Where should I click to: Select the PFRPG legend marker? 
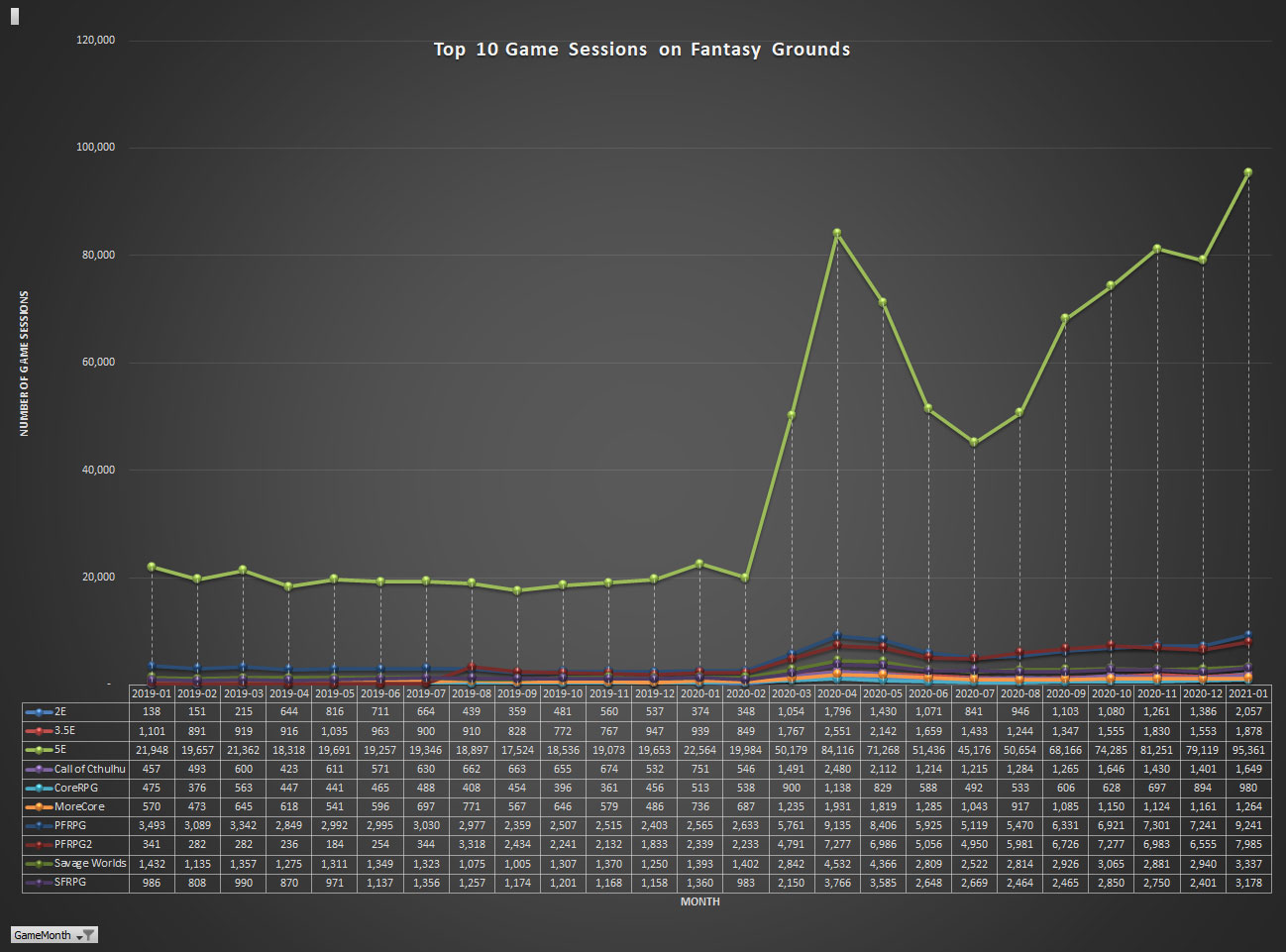[x=39, y=825]
